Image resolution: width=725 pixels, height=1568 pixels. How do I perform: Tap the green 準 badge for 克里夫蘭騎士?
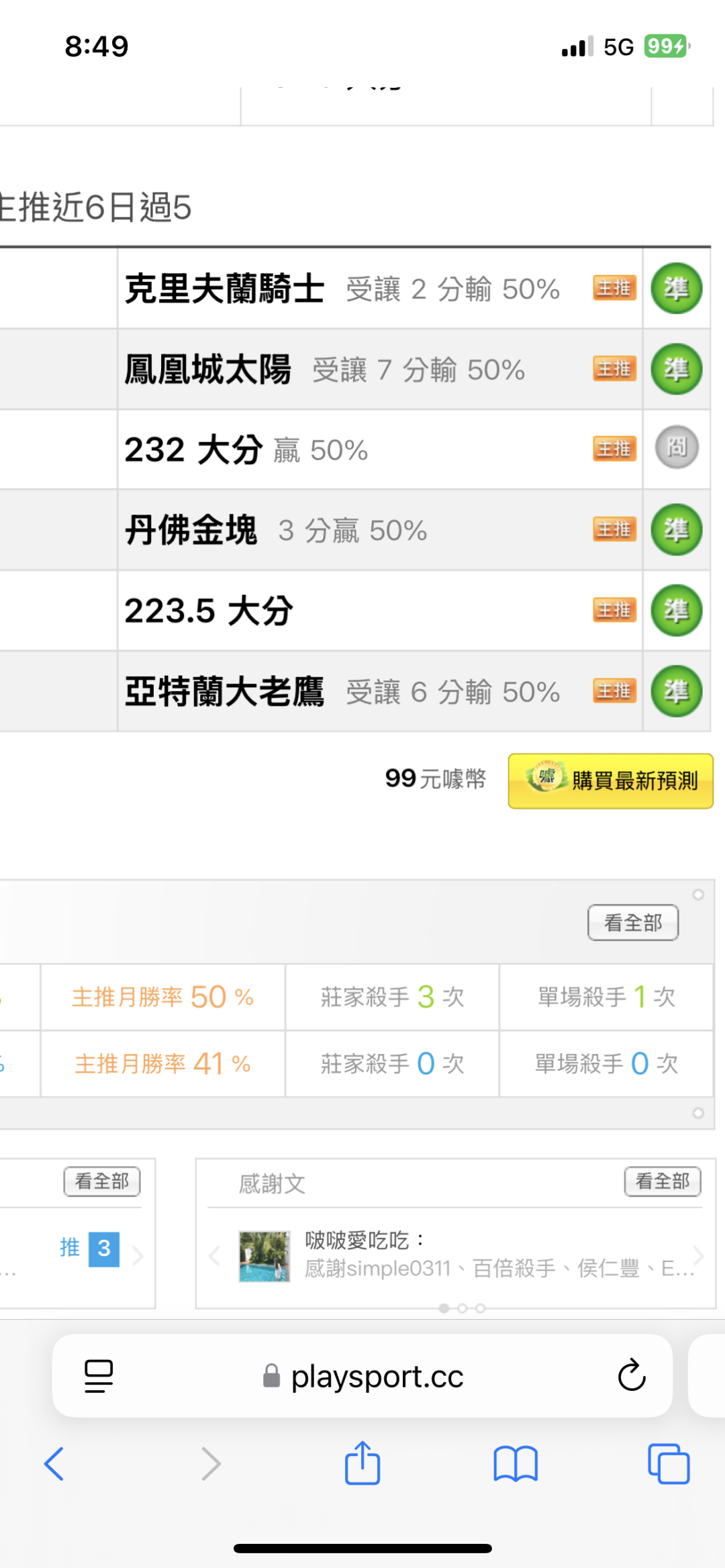pyautogui.click(x=676, y=289)
